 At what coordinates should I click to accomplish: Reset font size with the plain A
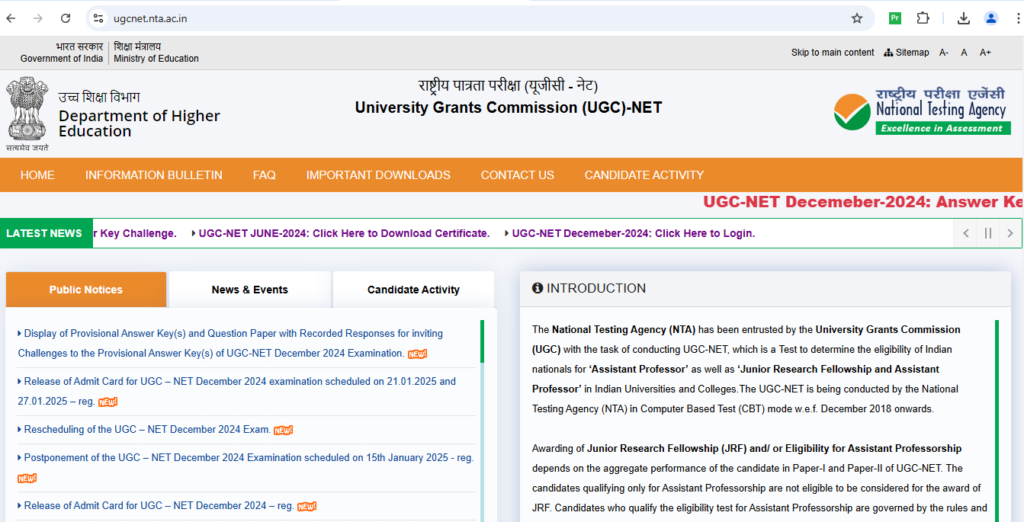click(964, 52)
